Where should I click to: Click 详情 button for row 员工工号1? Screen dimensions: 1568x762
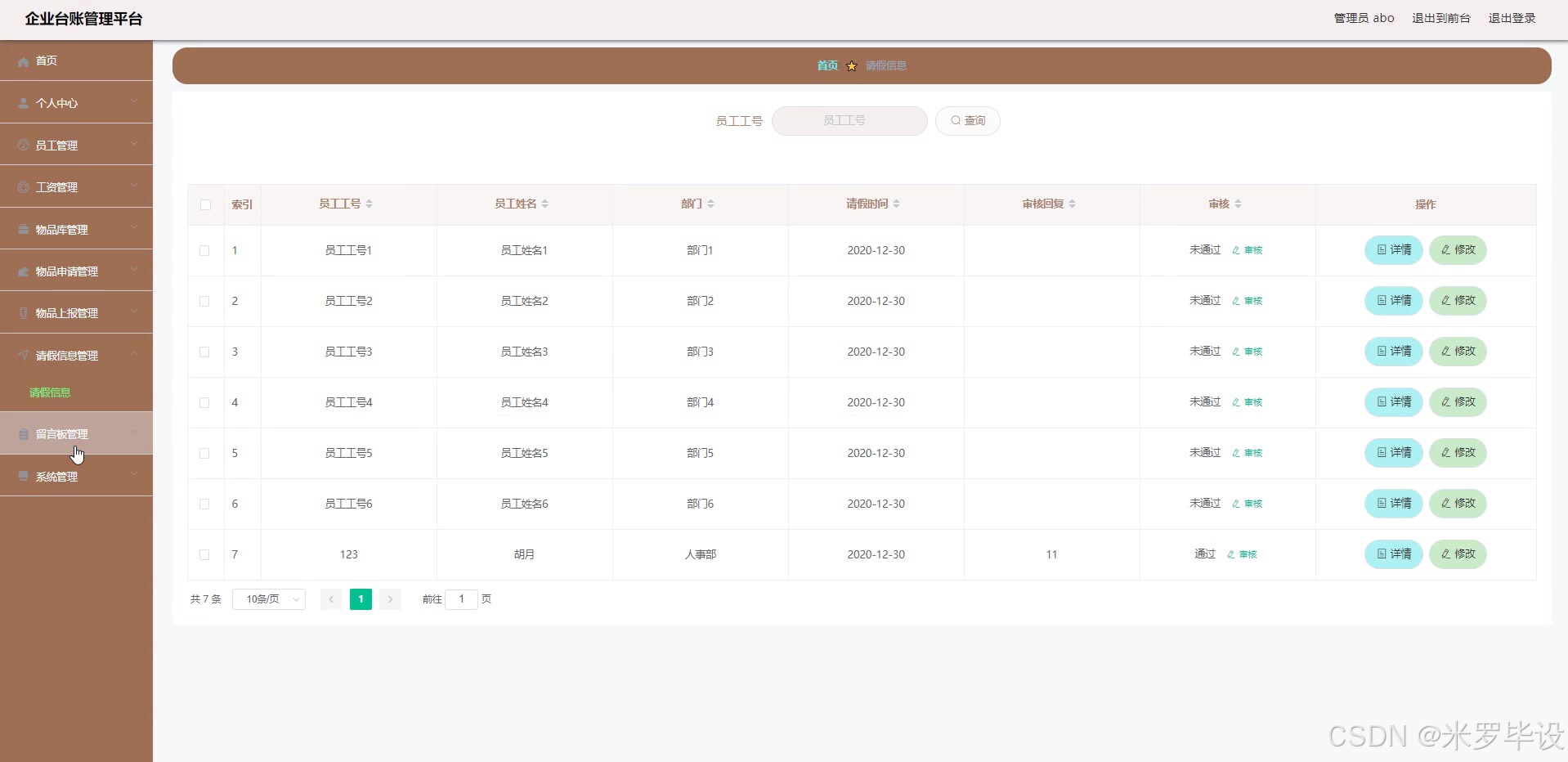(x=1394, y=250)
